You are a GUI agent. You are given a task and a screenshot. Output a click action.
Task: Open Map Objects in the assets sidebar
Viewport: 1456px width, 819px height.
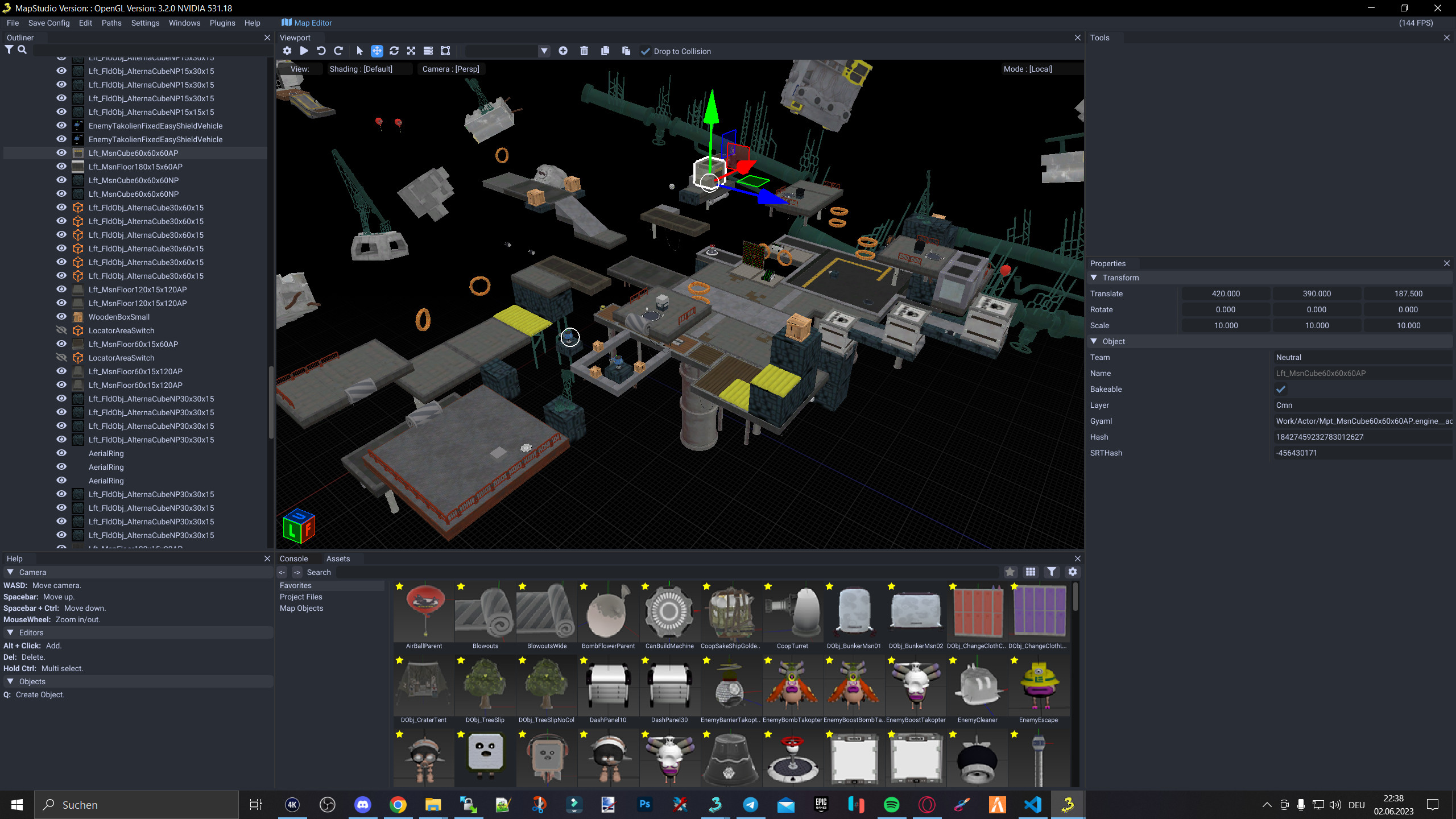pyautogui.click(x=302, y=608)
